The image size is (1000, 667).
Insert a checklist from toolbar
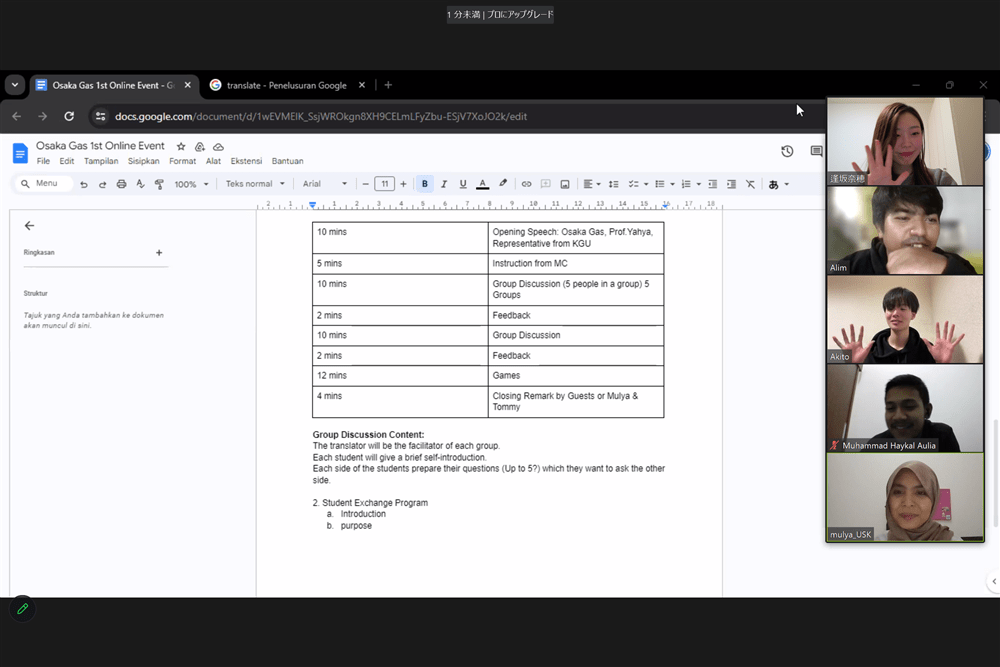coord(633,184)
